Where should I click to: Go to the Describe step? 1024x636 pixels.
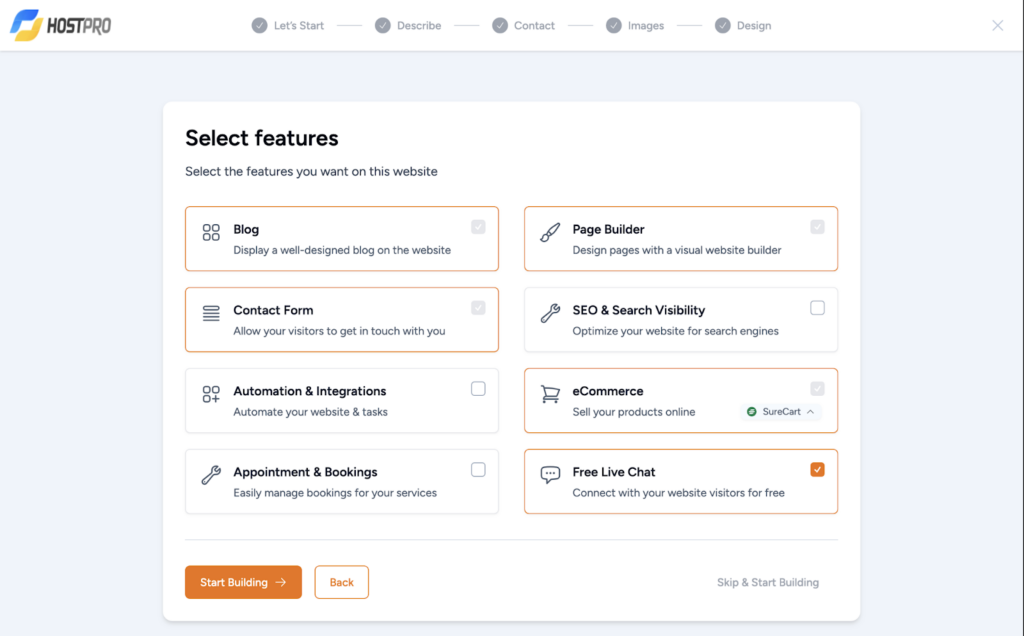point(408,25)
